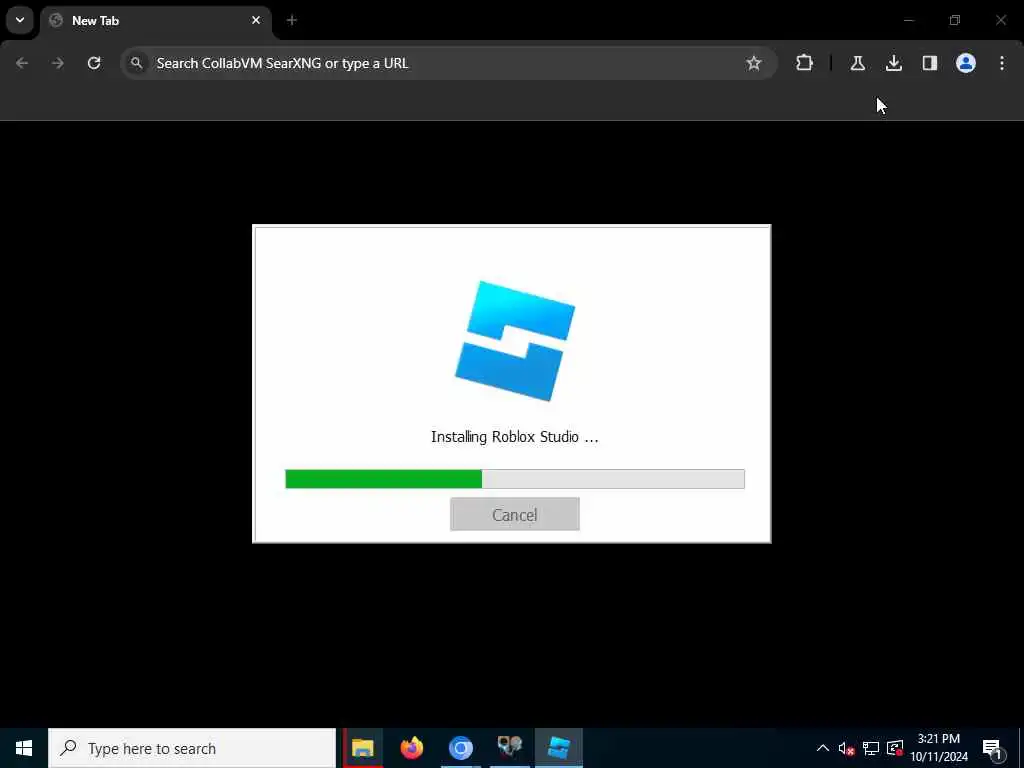Open the tab search dropdown arrow
Viewport: 1024px width, 768px height.
click(x=20, y=20)
